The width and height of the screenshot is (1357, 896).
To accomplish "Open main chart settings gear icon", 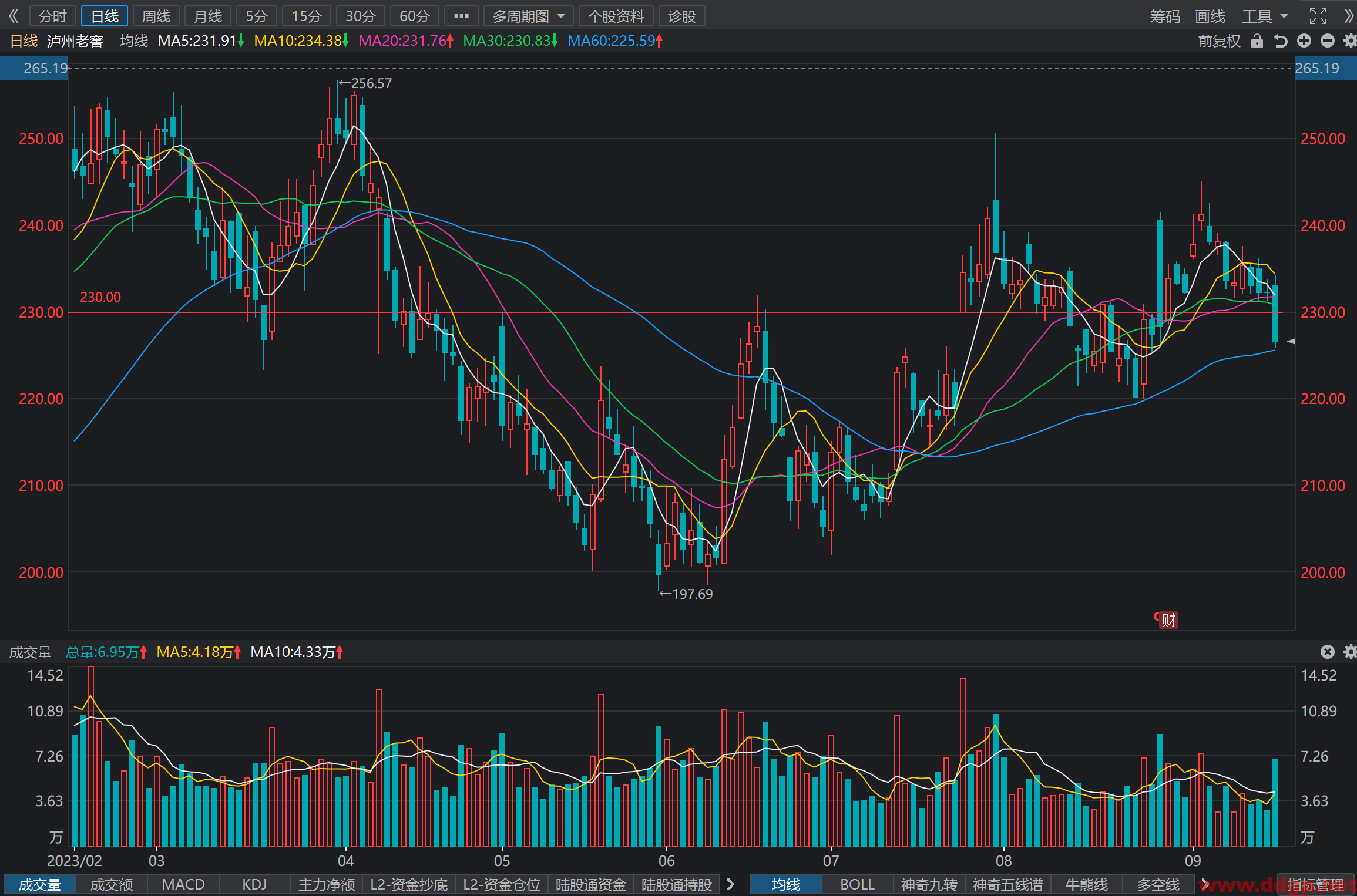I will (1350, 41).
